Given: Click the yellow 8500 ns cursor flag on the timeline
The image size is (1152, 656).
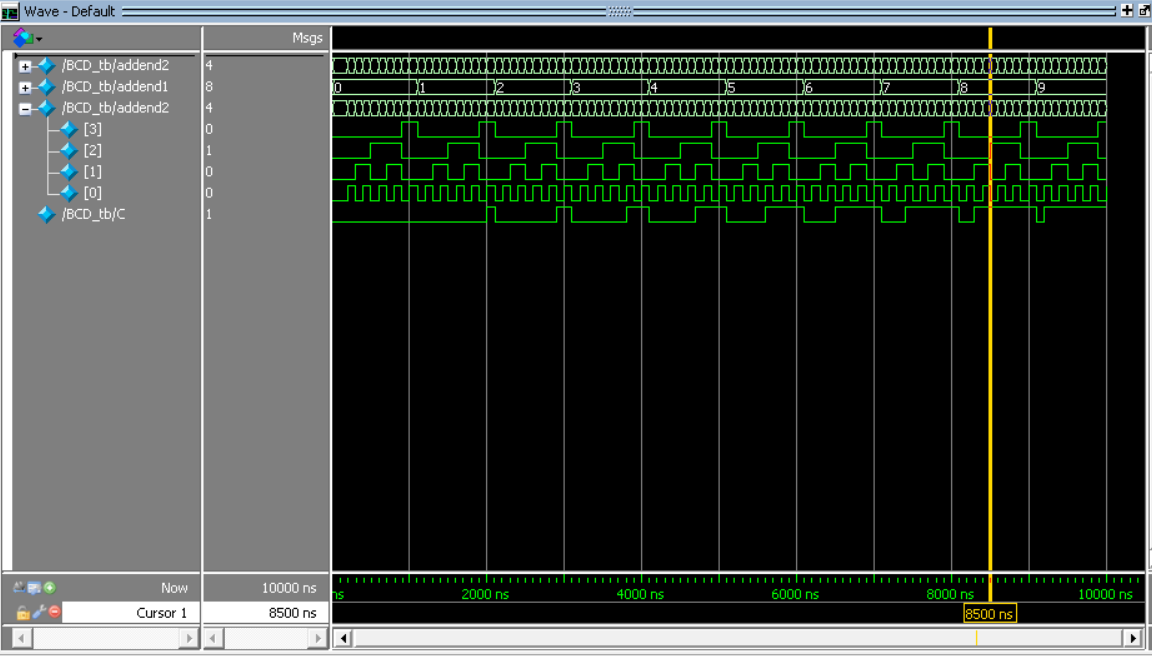Looking at the screenshot, I should [x=990, y=613].
